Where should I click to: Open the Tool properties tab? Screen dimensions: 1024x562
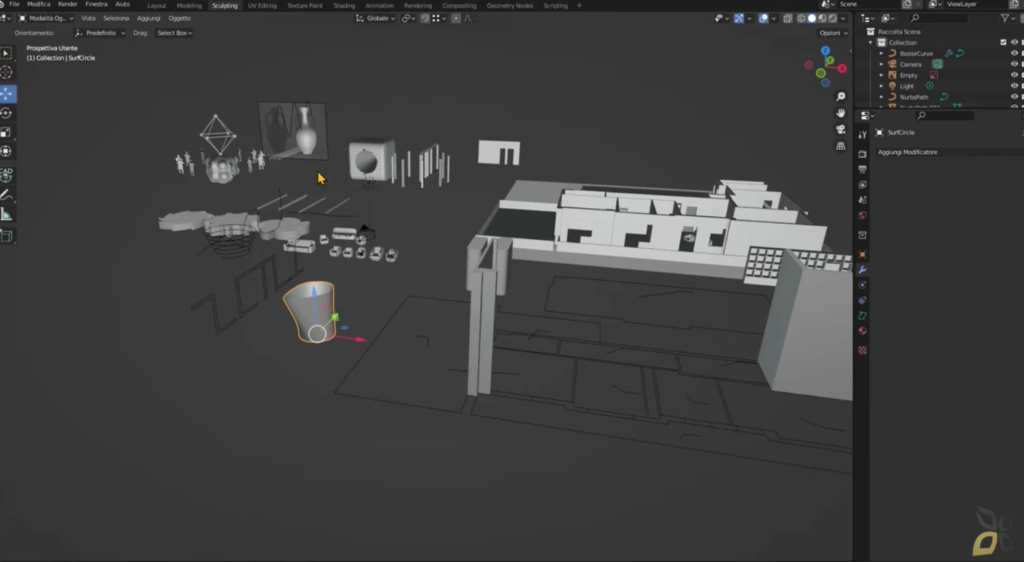pyautogui.click(x=863, y=135)
